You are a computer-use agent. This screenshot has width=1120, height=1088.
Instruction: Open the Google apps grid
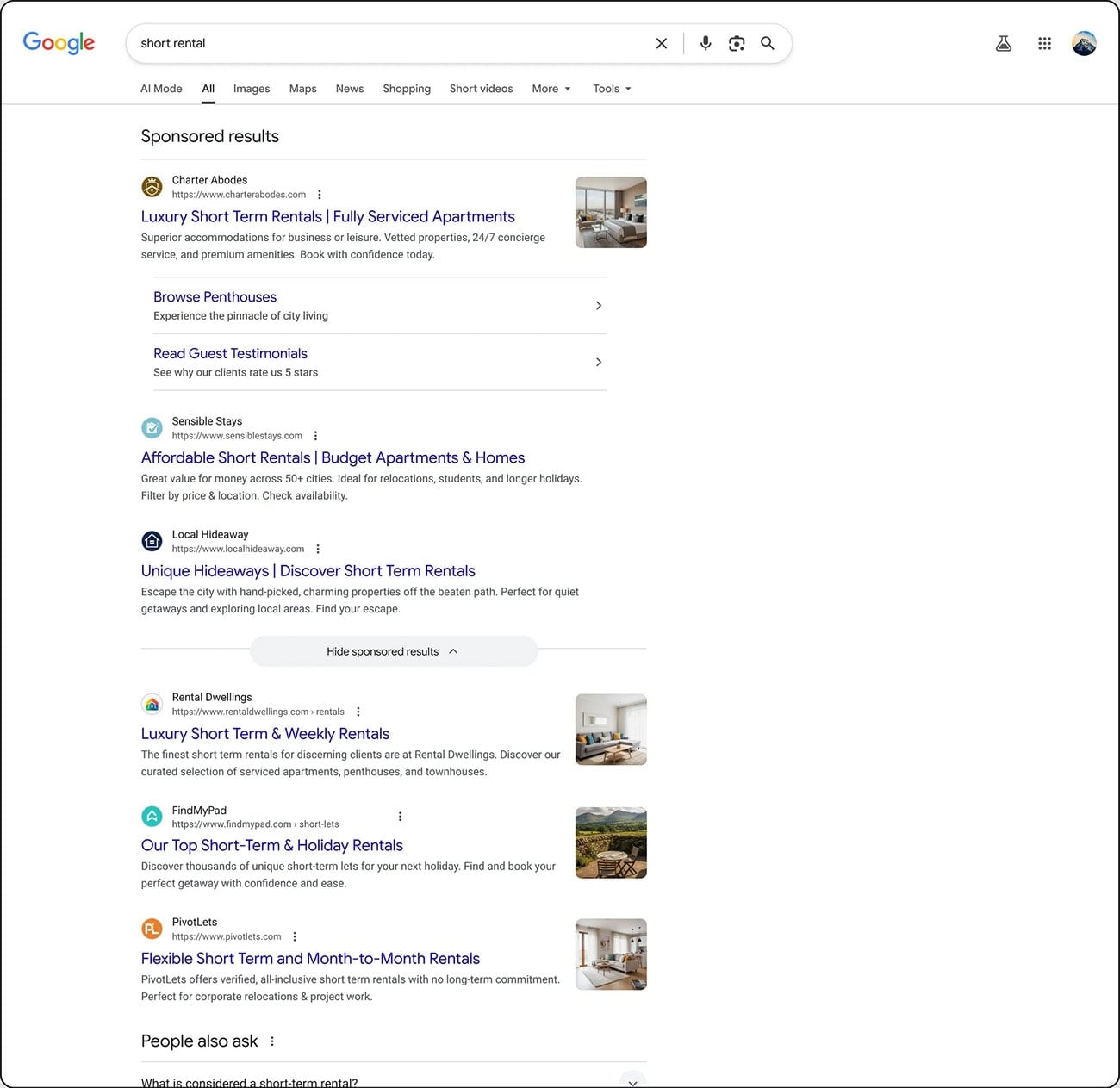tap(1044, 43)
